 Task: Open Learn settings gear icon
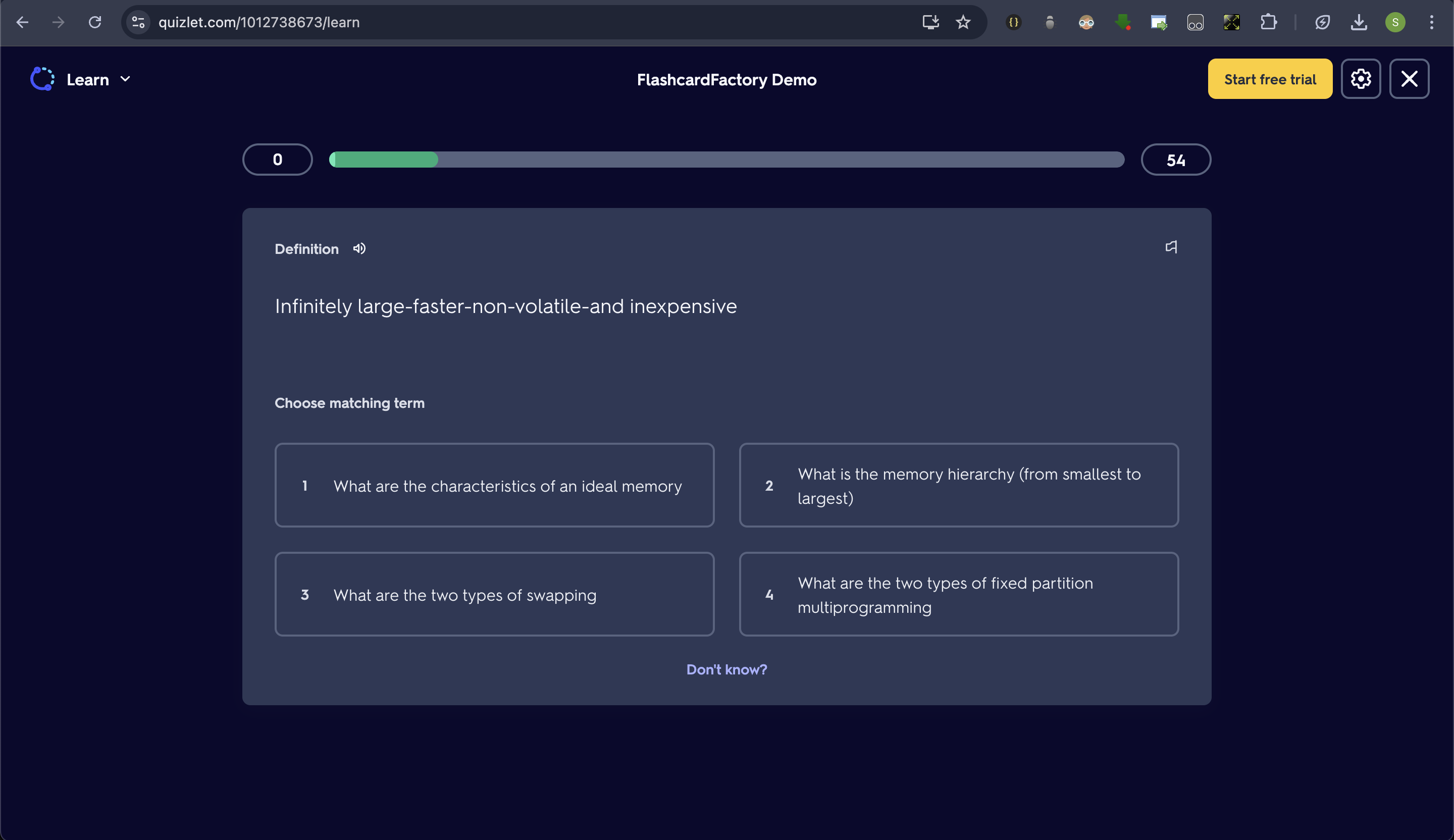click(x=1360, y=79)
